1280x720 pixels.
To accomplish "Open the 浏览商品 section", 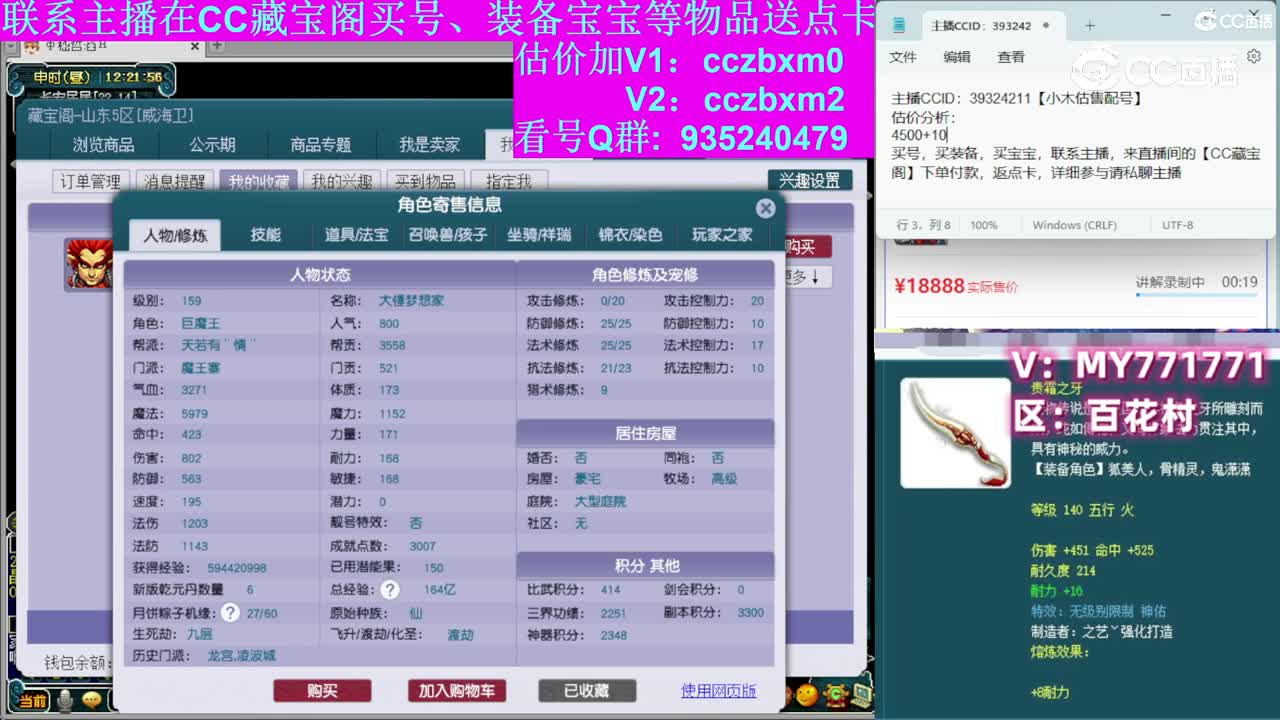I will pos(103,145).
